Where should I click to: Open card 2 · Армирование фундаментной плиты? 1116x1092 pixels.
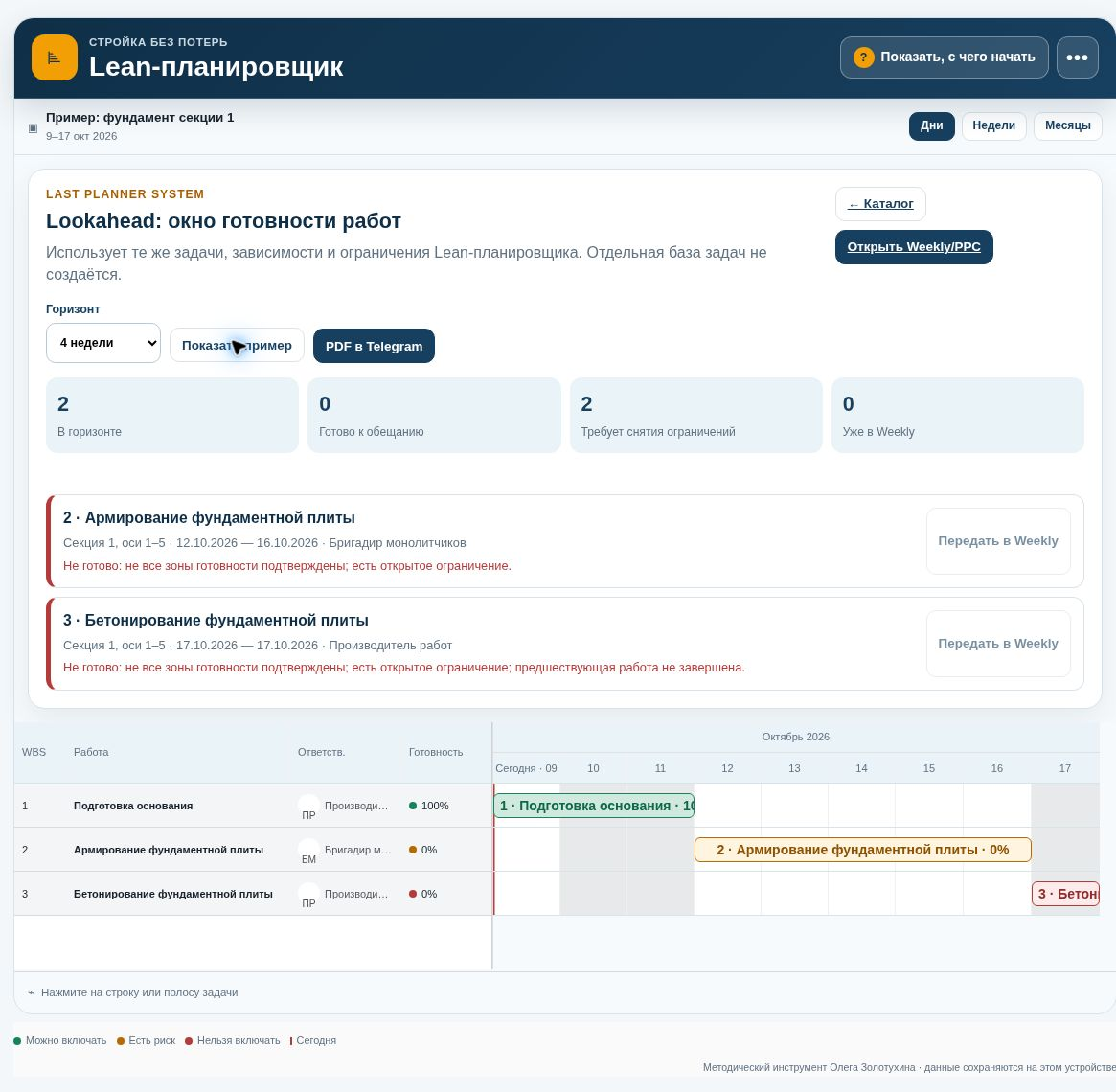tap(565, 541)
